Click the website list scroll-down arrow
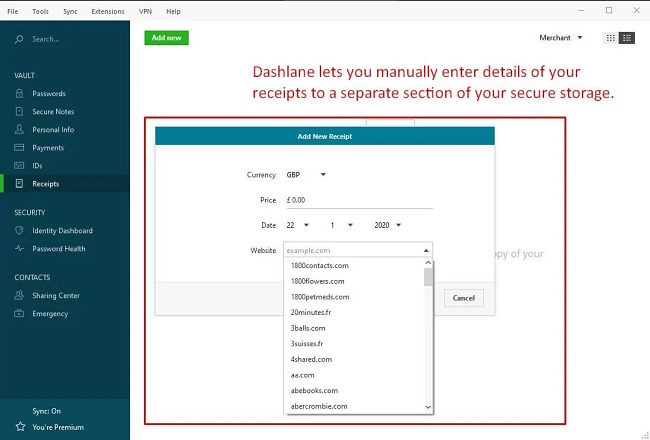Viewport: 650px width, 440px height. tap(428, 407)
